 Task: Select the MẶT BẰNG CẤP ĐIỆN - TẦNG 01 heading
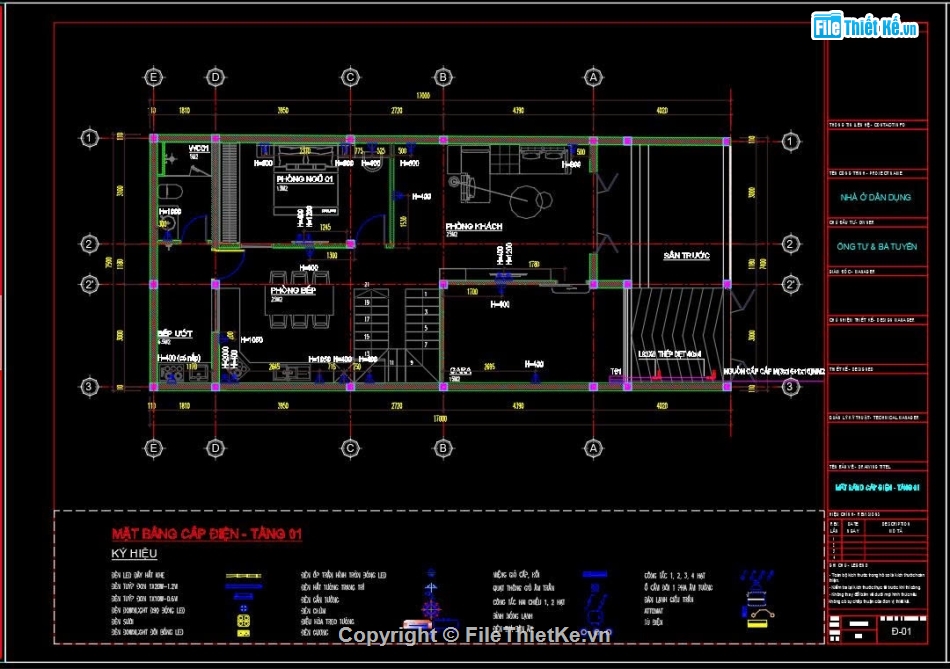click(x=206, y=534)
